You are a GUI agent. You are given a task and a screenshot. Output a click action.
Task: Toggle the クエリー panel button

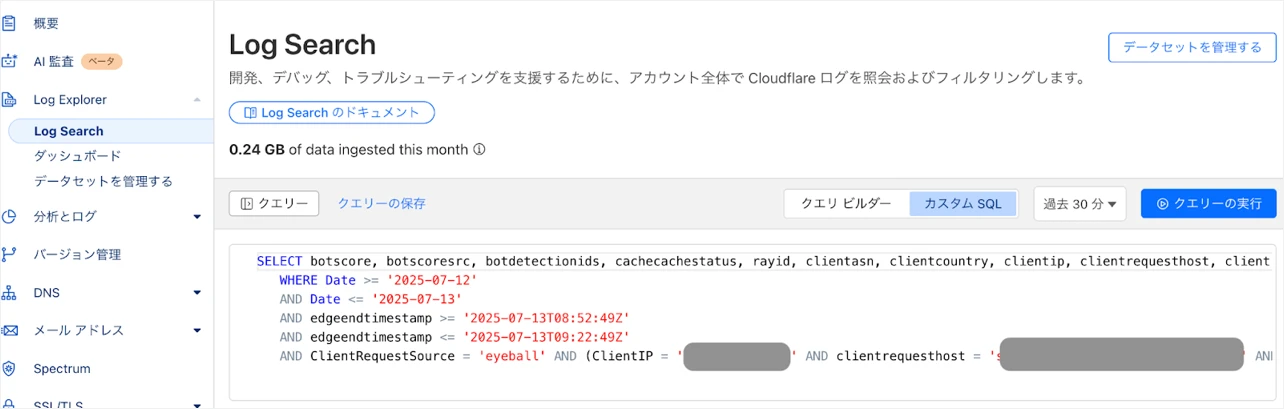tap(274, 203)
